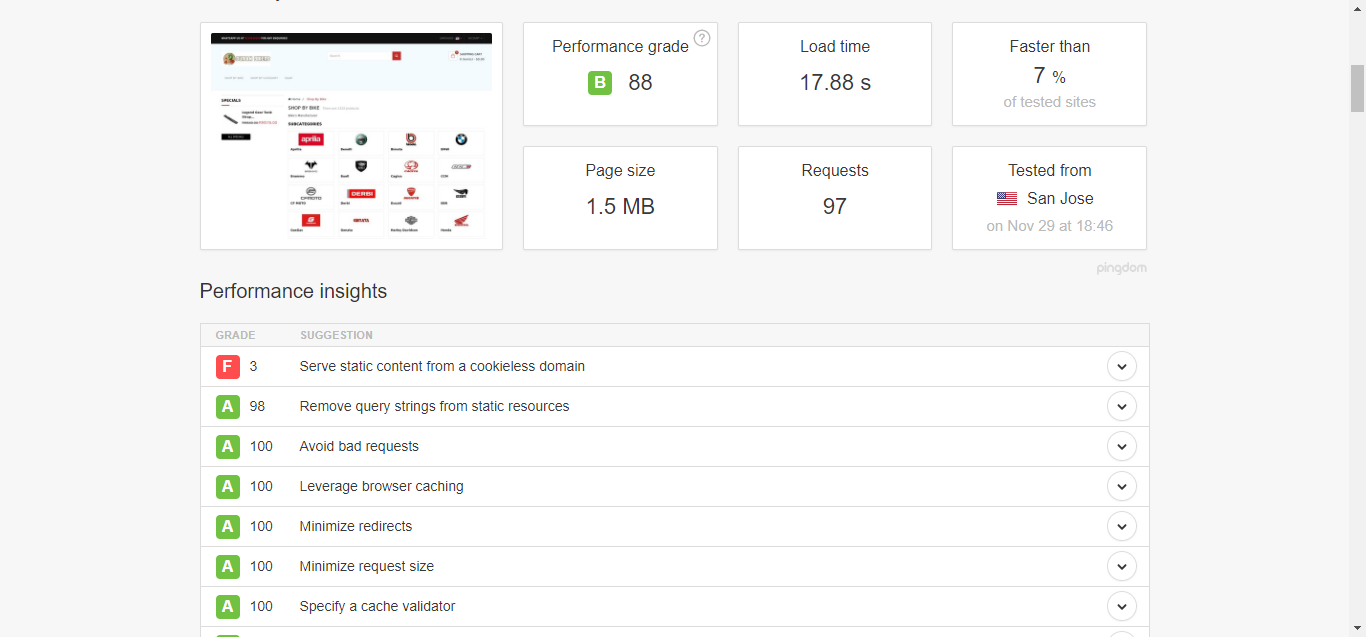The height and width of the screenshot is (637, 1366).
Task: Expand the Avoid bad requests row chevron
Action: 1122,447
